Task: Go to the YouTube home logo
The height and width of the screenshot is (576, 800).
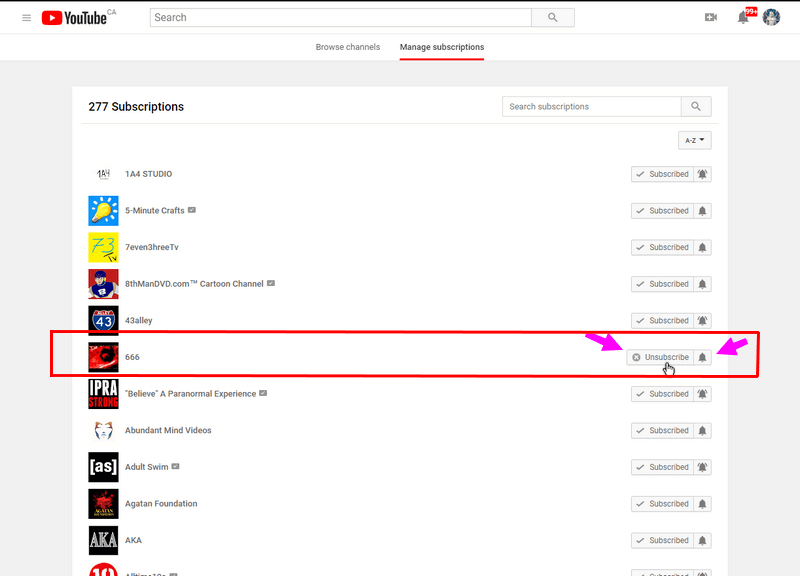Action: click(74, 18)
